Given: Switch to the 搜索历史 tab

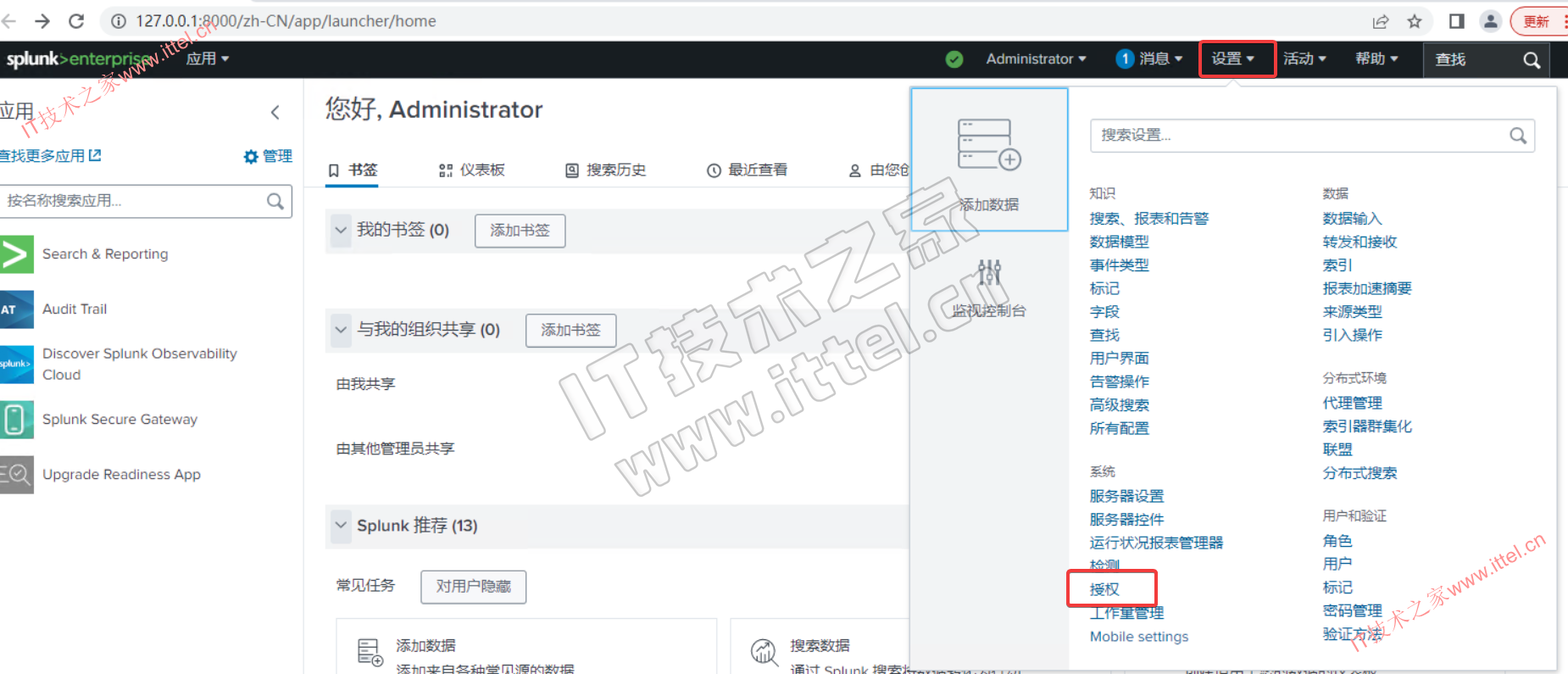Looking at the screenshot, I should 606,170.
